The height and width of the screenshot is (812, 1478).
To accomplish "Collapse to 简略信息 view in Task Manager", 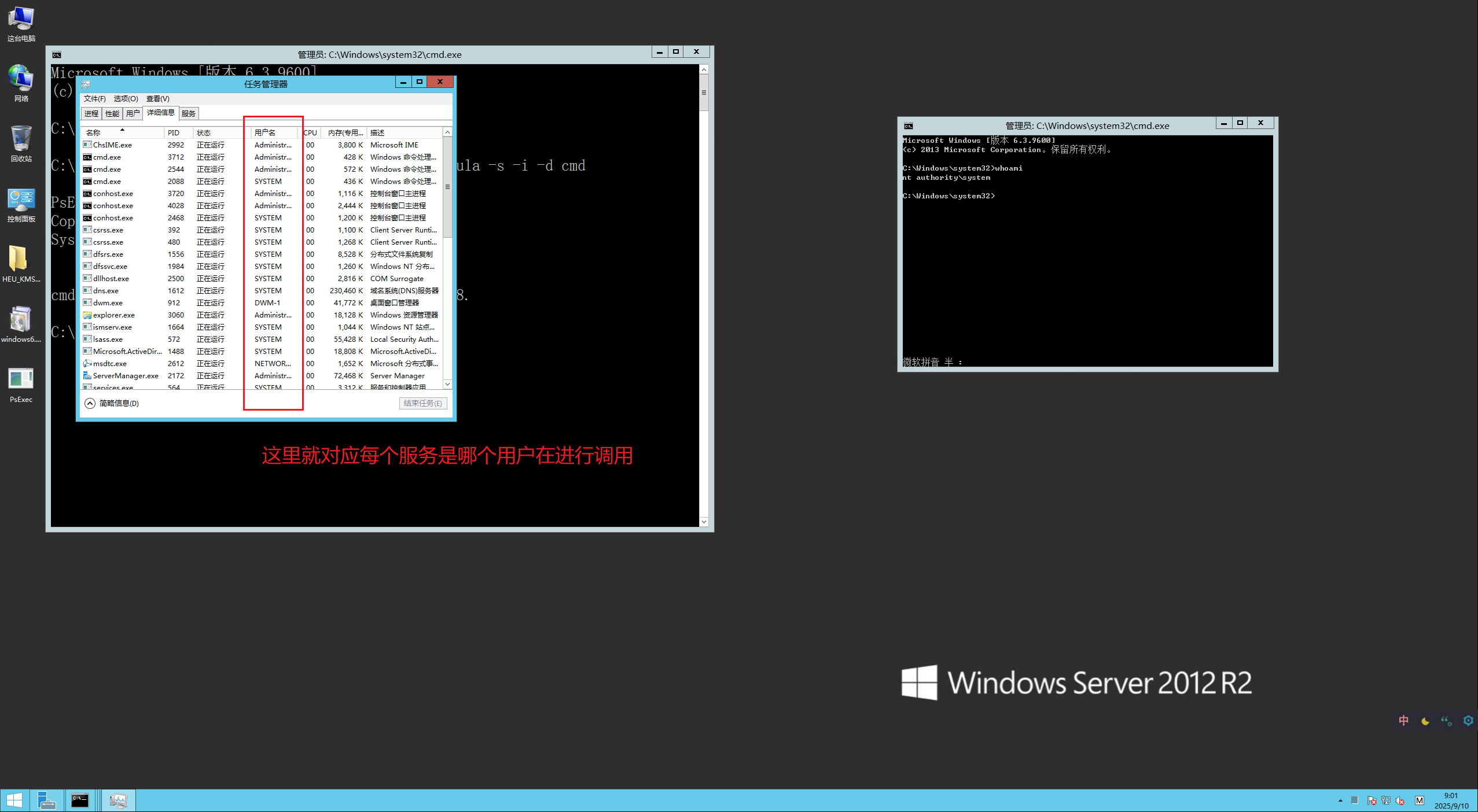I will [112, 403].
